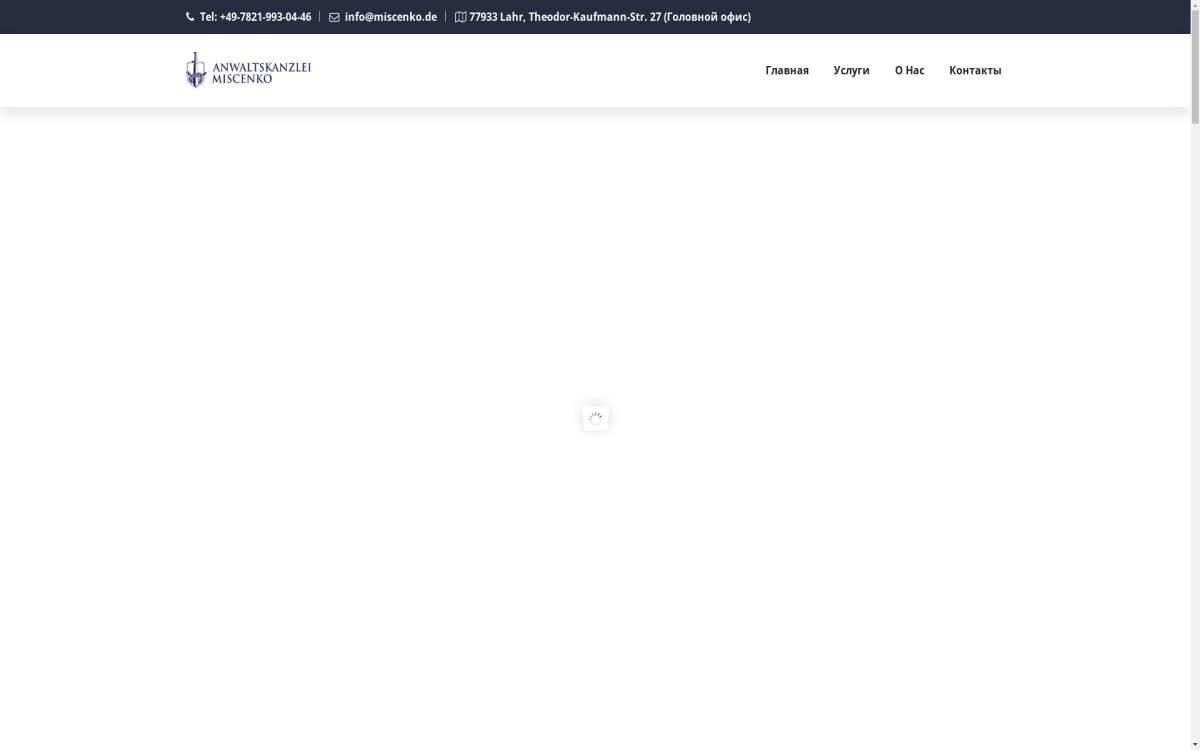
Task: Click the loading spinner in the page center
Action: tap(595, 418)
